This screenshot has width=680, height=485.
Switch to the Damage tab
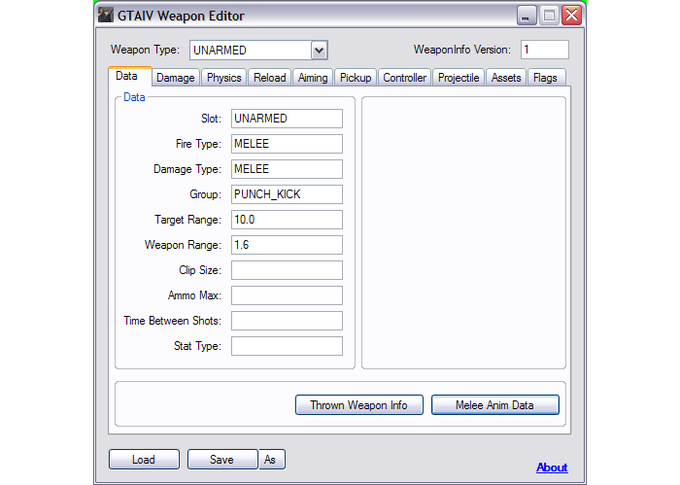coord(176,78)
